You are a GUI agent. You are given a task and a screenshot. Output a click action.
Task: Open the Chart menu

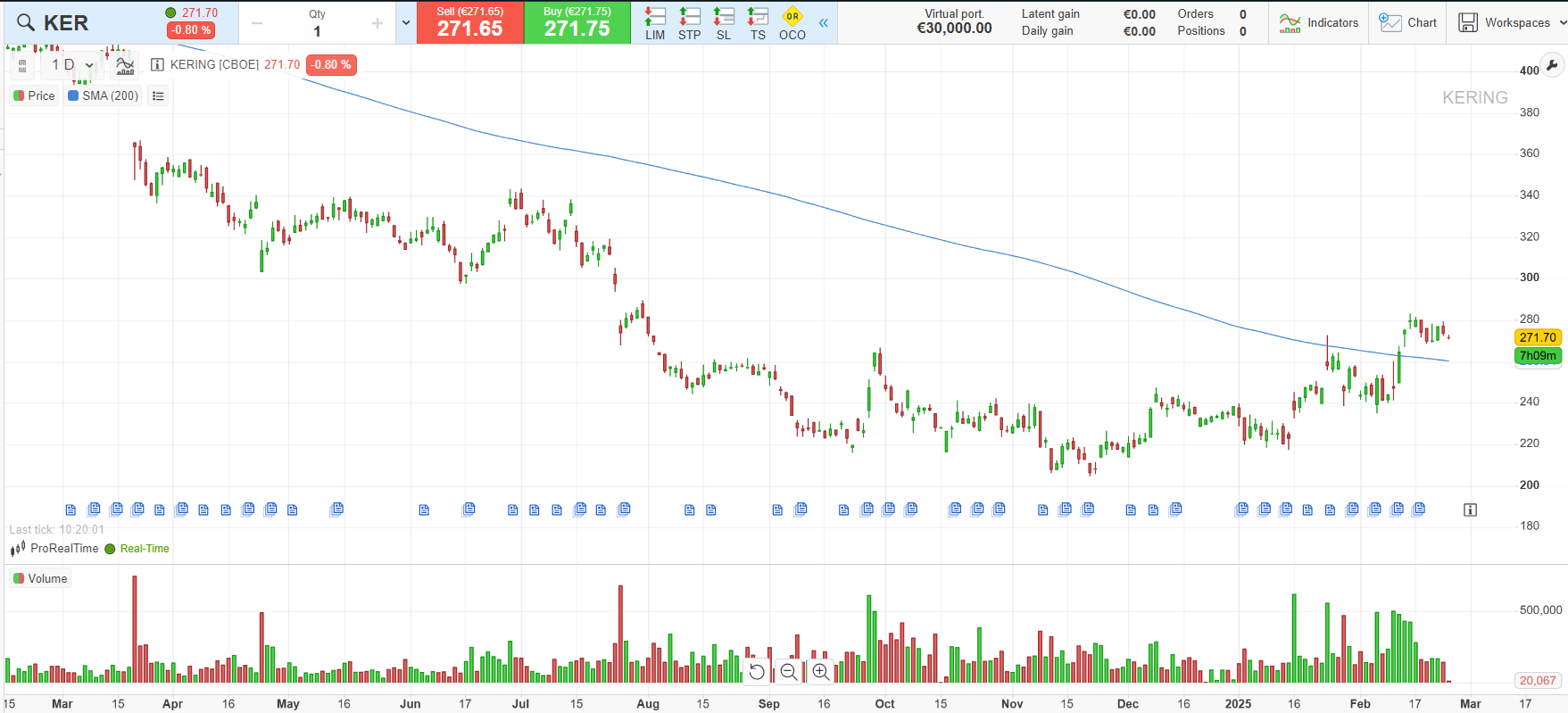click(x=1407, y=22)
